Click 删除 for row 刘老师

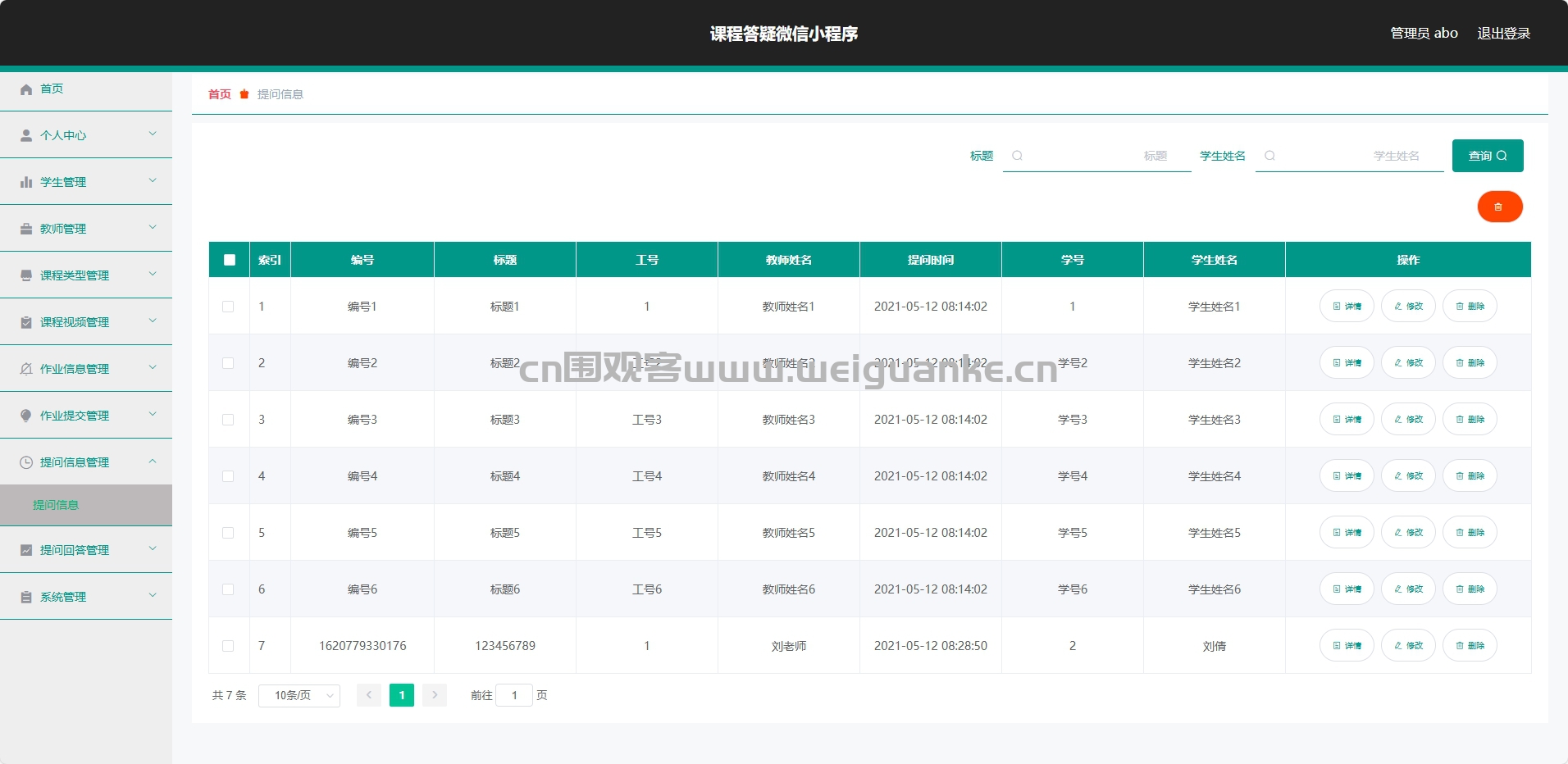1470,646
